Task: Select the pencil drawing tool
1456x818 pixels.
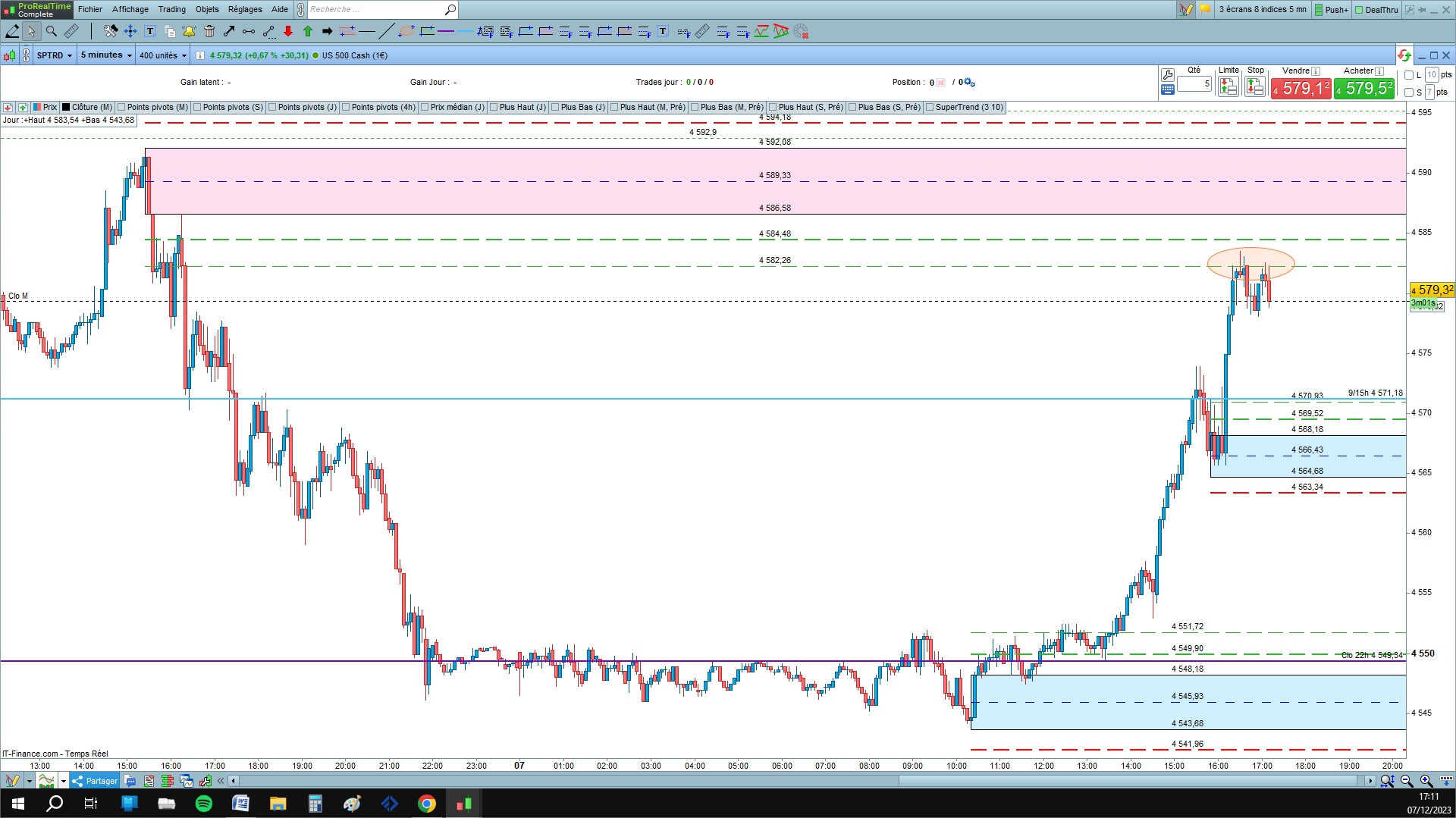Action: (12, 31)
